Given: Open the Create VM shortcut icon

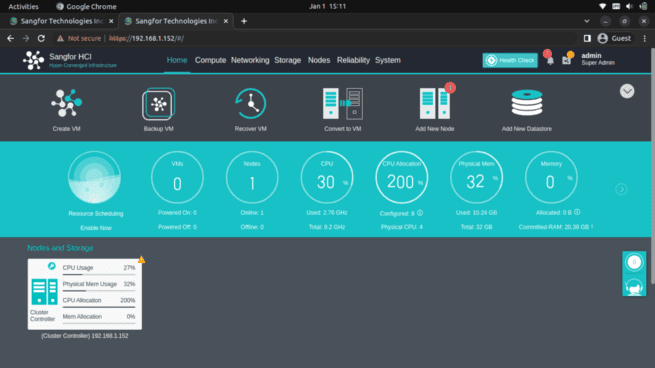Looking at the screenshot, I should 66,103.
